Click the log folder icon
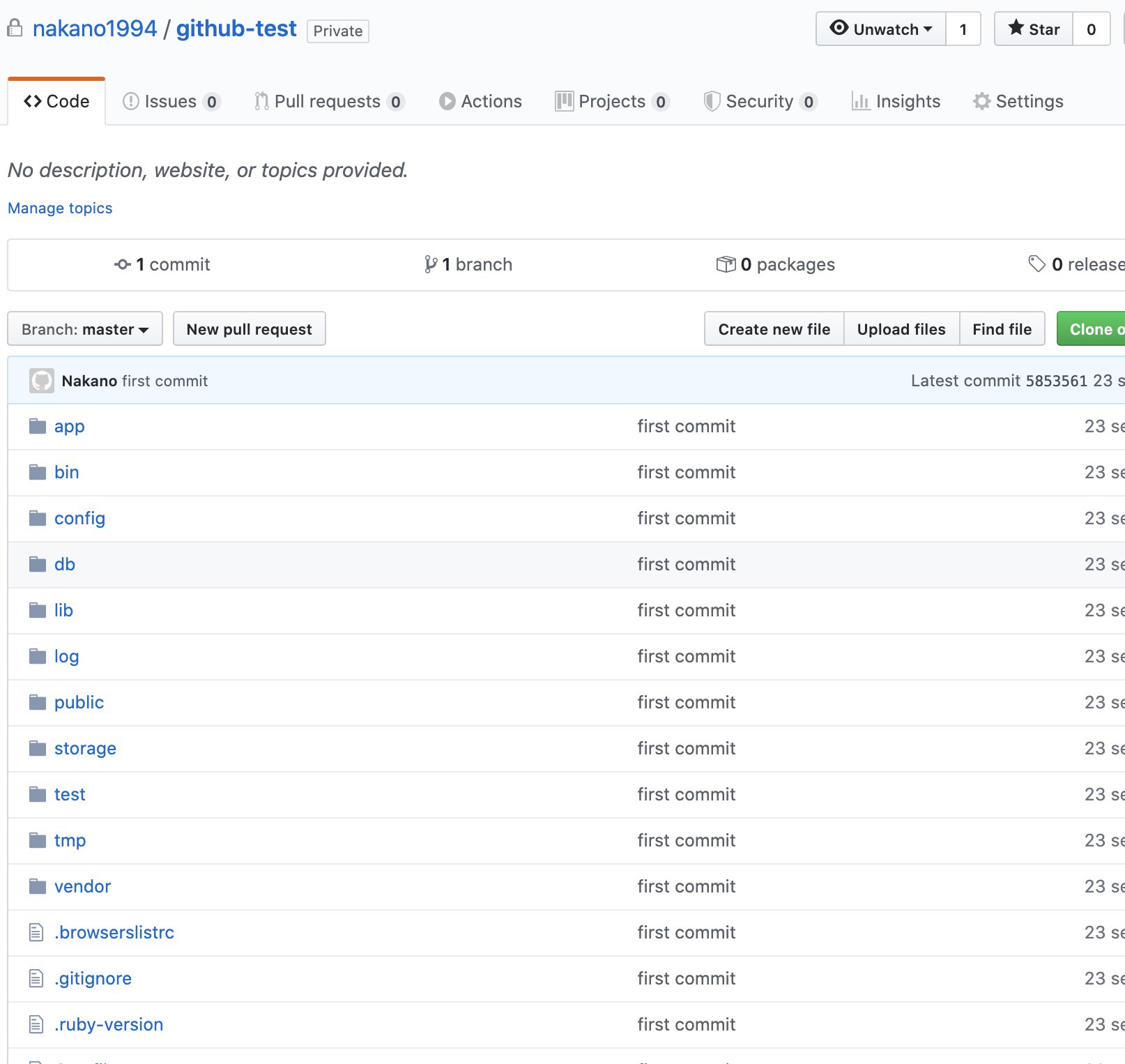This screenshot has width=1125, height=1064. pos(38,656)
